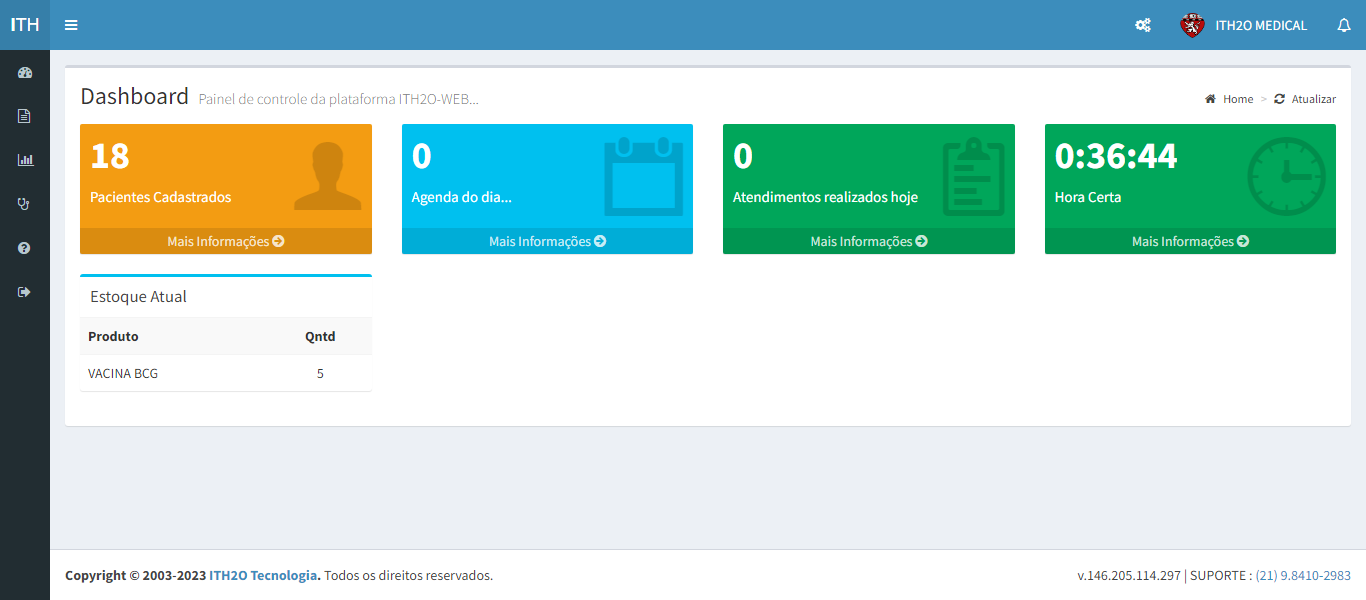Image resolution: width=1366 pixels, height=600 pixels.
Task: Open the bar chart reports icon
Action: point(25,159)
